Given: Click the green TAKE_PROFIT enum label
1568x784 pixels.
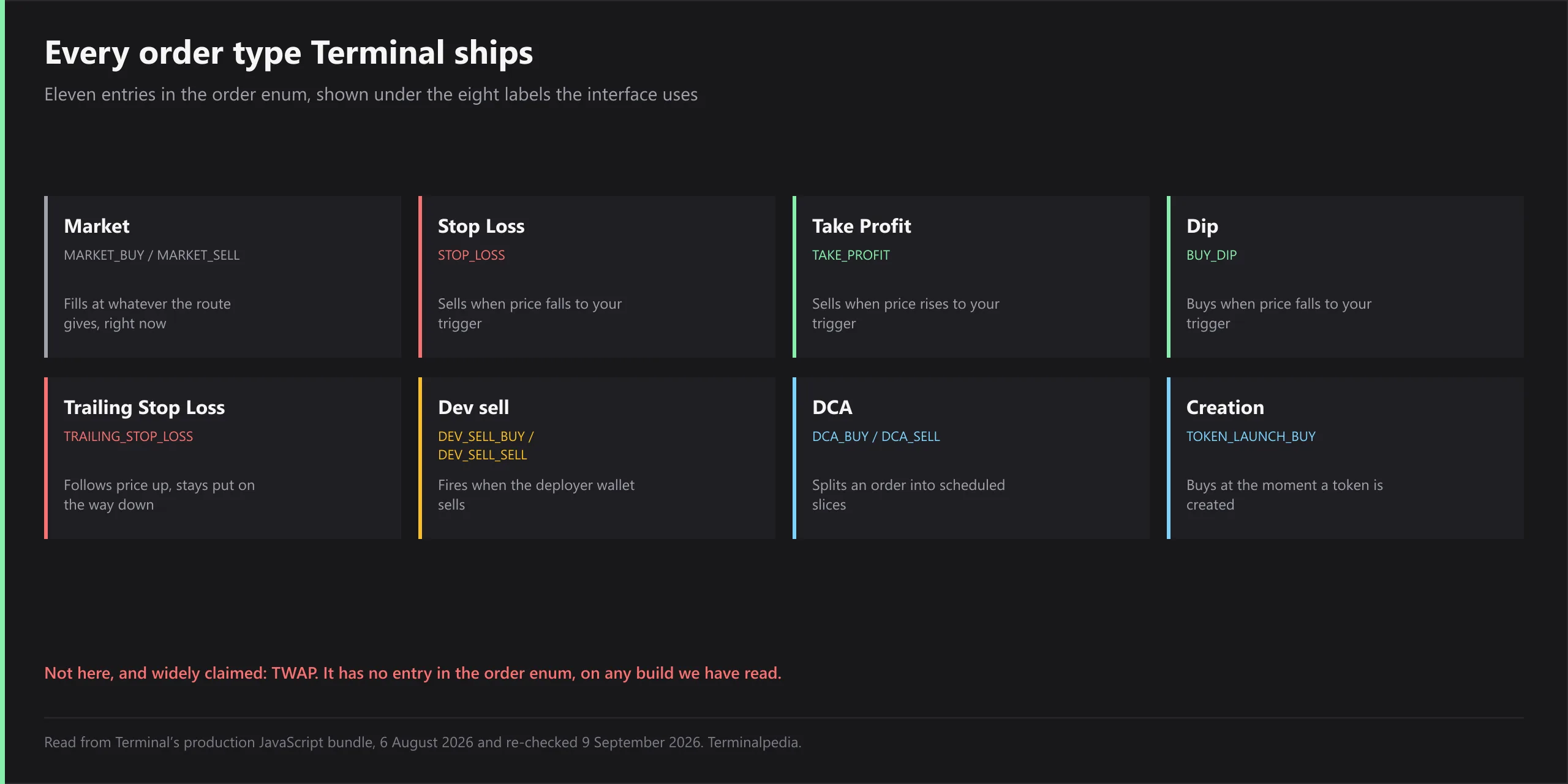Looking at the screenshot, I should (x=851, y=255).
